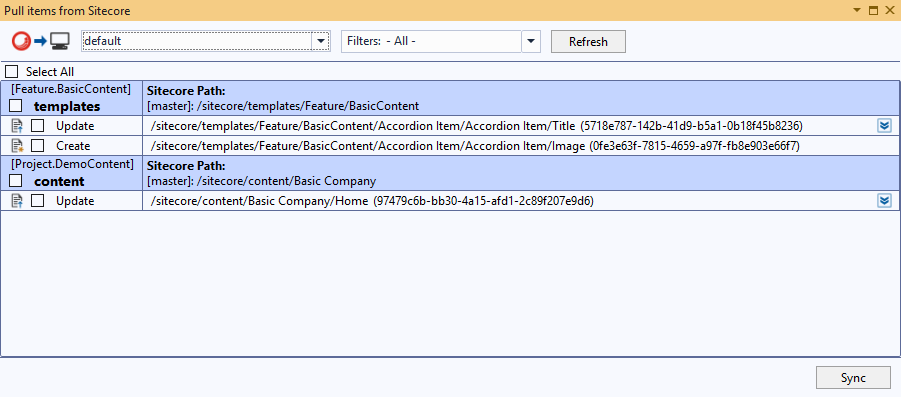Image resolution: width=901 pixels, height=397 pixels.
Task: Check the Update checkbox for Accordion Item/Title
Action: tap(37, 126)
